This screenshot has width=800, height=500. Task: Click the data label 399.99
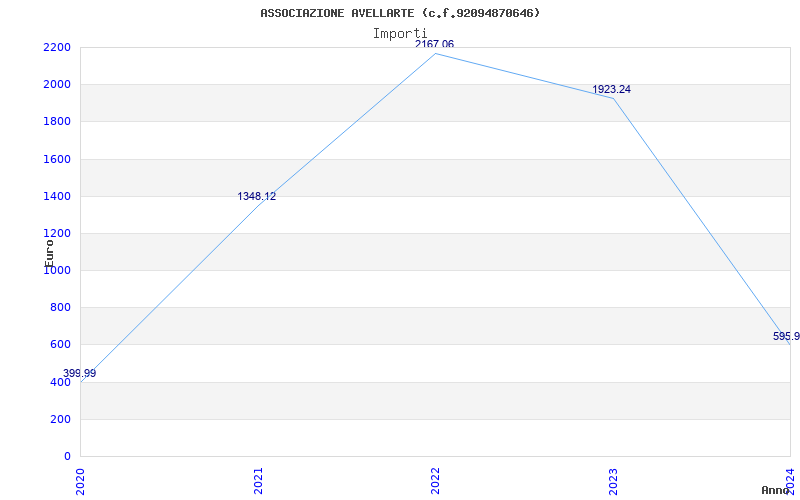click(x=80, y=373)
